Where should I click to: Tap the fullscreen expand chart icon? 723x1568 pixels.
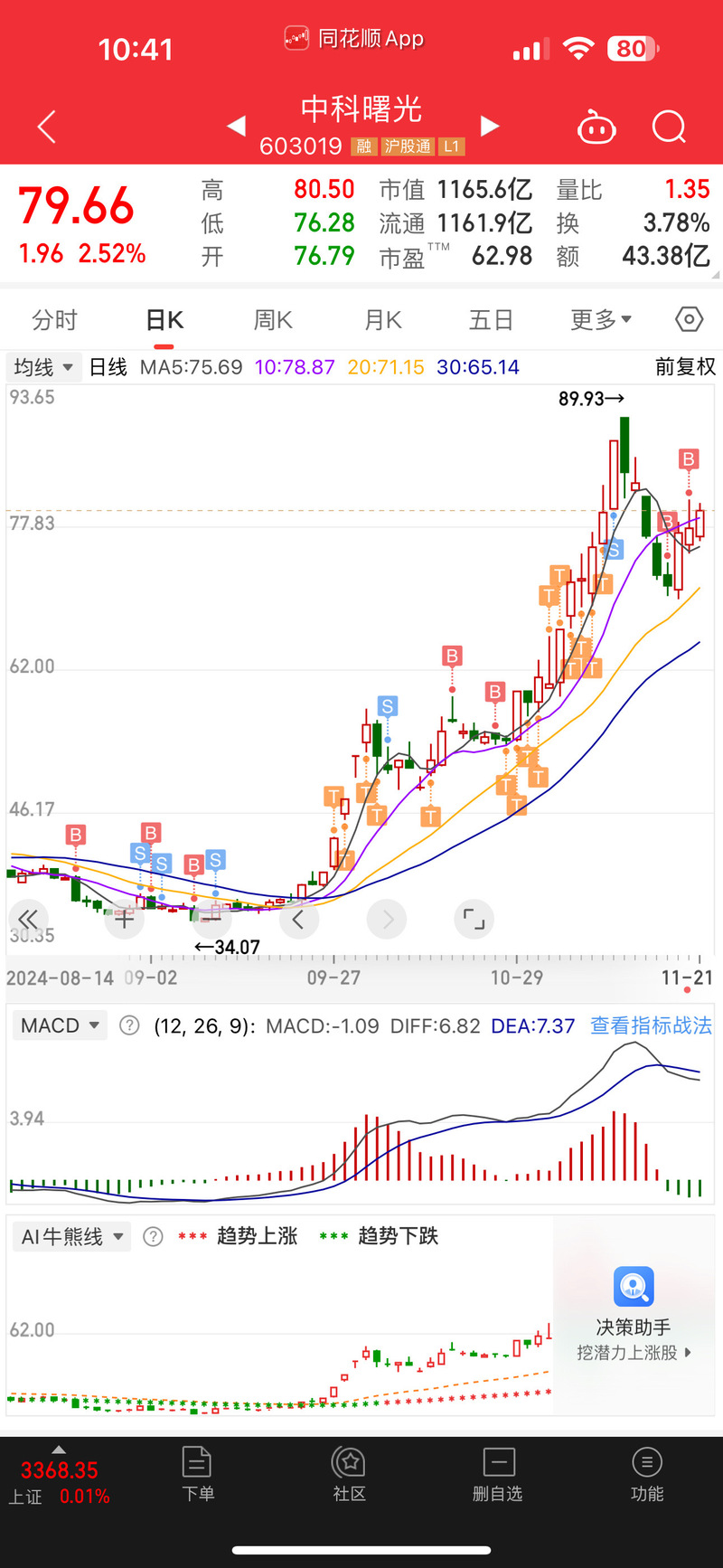[474, 920]
